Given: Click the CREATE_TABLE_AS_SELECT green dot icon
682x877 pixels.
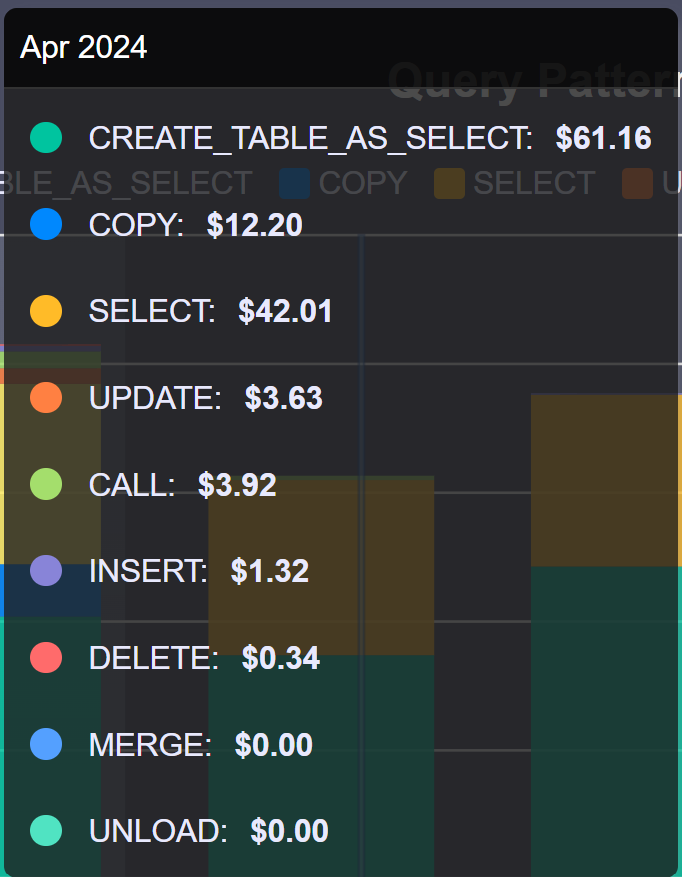Looking at the screenshot, I should point(45,137).
